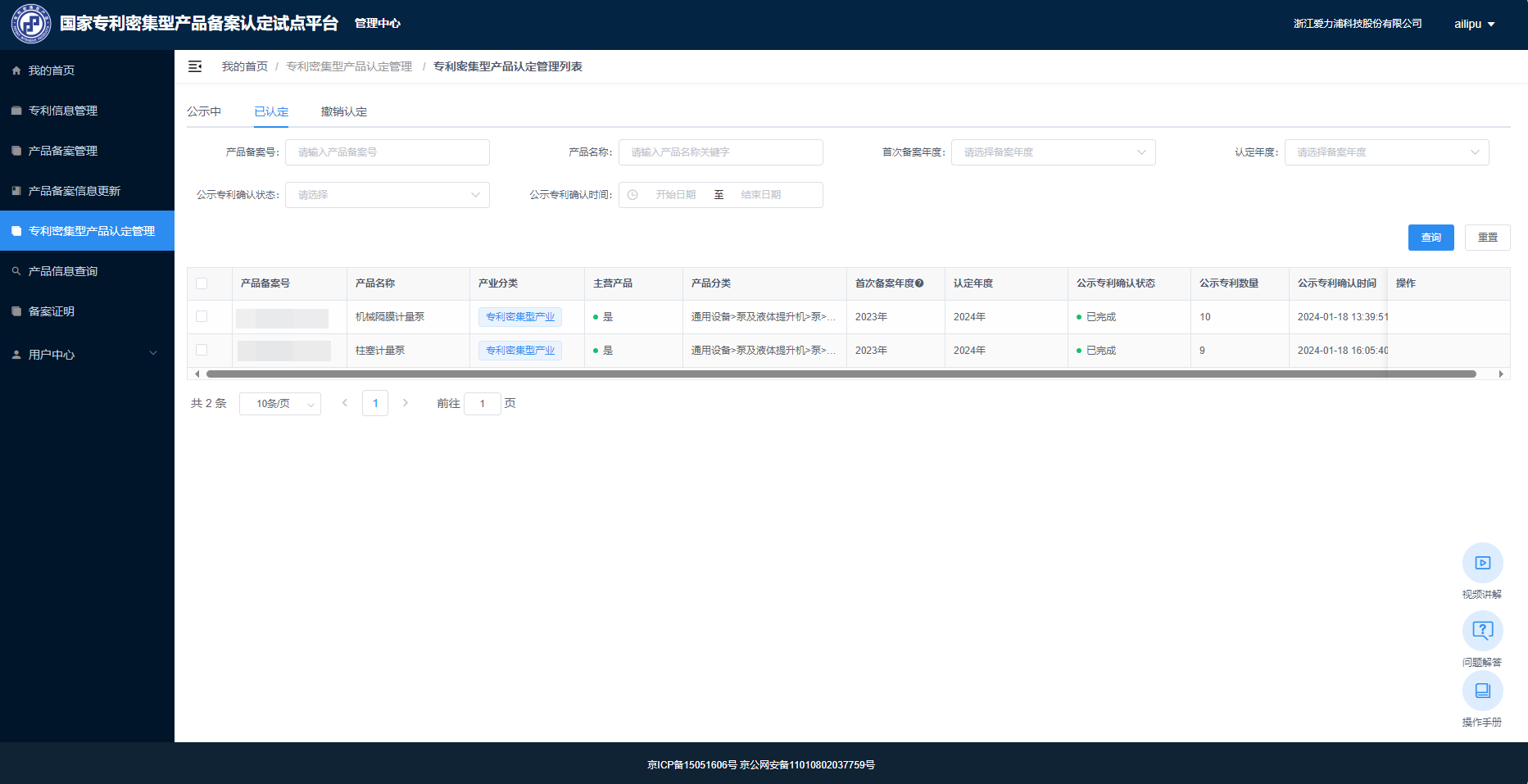Click the 开始日期 start date field

[676, 195]
